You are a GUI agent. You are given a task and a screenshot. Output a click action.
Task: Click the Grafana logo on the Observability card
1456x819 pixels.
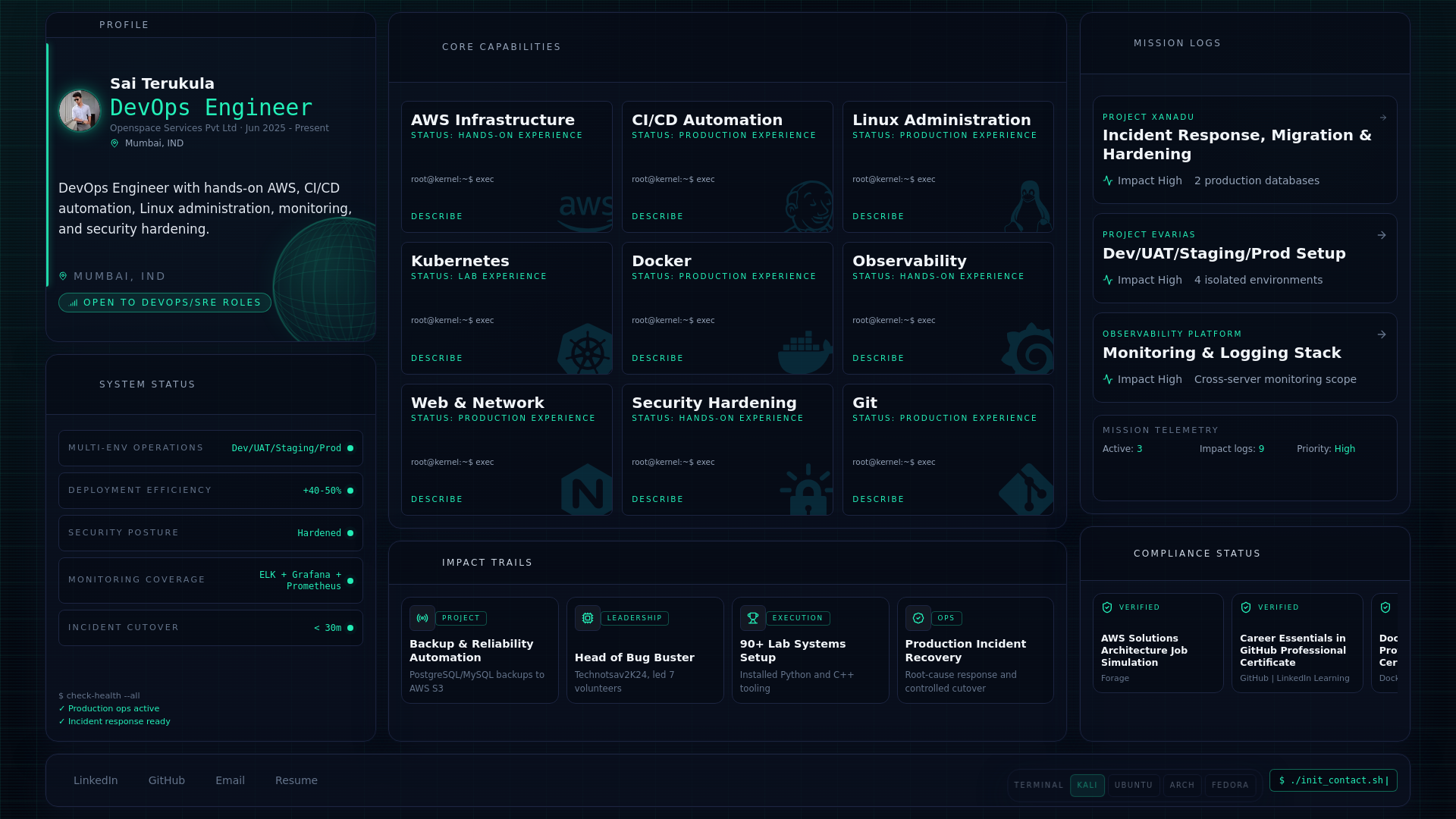click(1028, 349)
